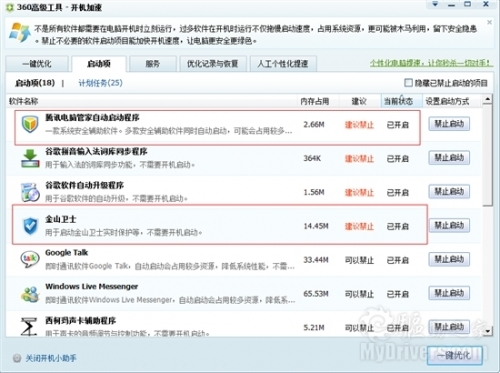Click the Google Talk bubble icon

tap(30, 260)
